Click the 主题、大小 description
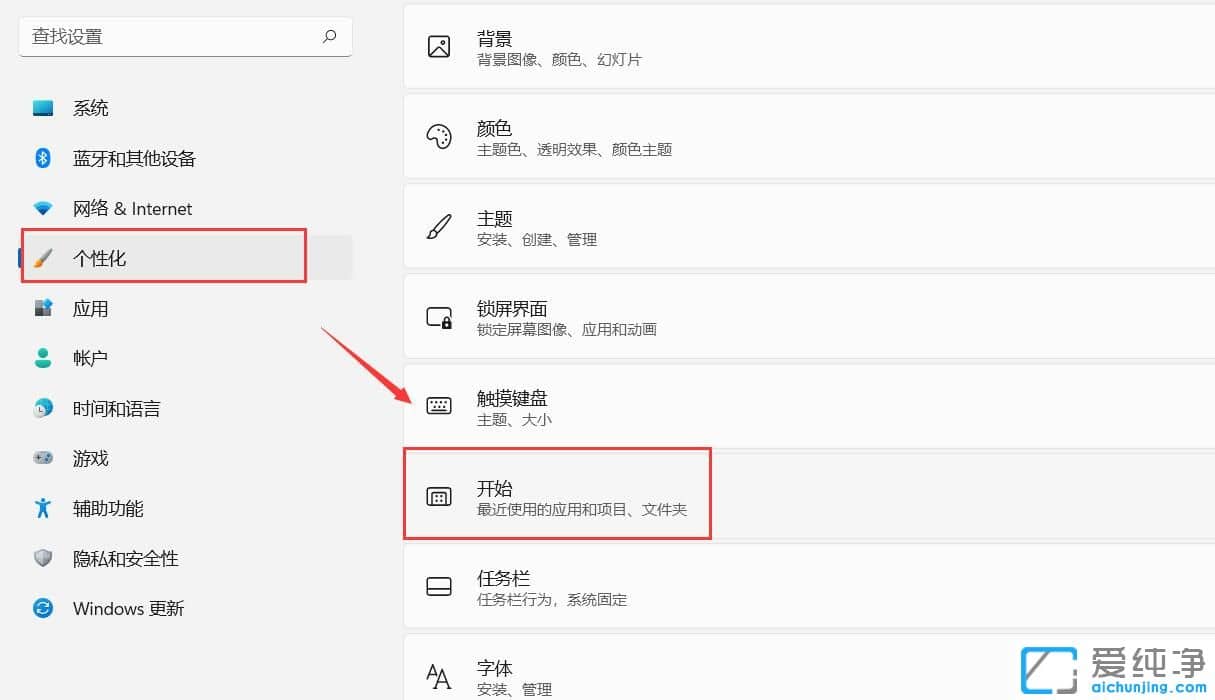 point(514,420)
